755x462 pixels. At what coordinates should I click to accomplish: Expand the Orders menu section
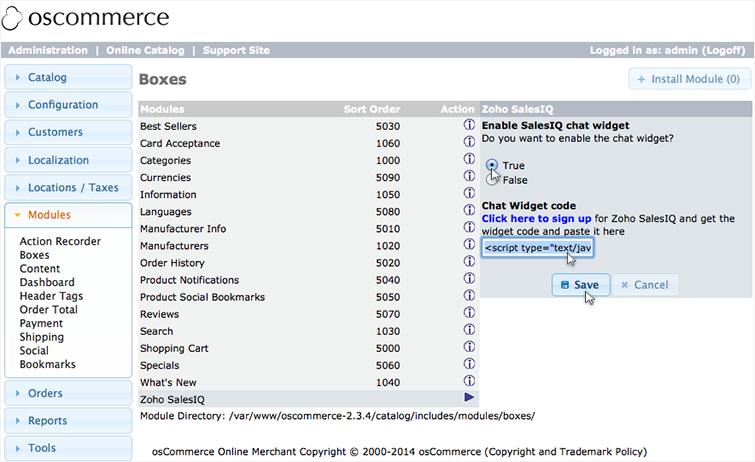coord(68,393)
